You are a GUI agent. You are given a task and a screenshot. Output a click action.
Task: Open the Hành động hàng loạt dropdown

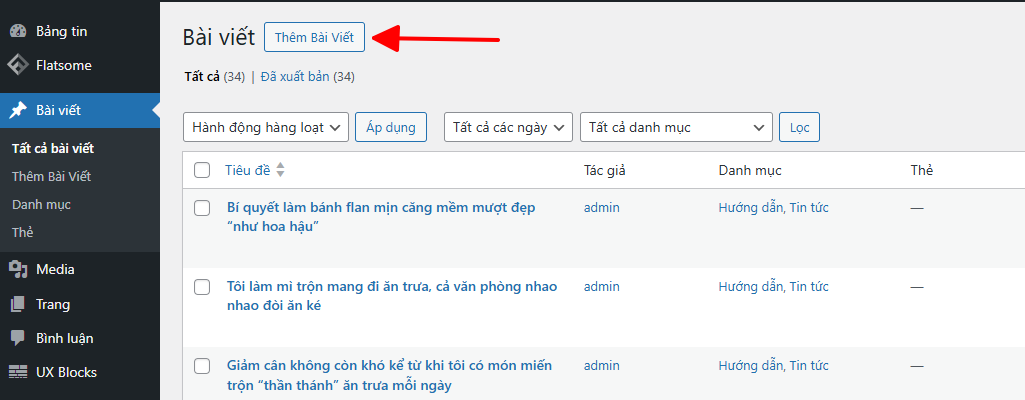tap(266, 127)
